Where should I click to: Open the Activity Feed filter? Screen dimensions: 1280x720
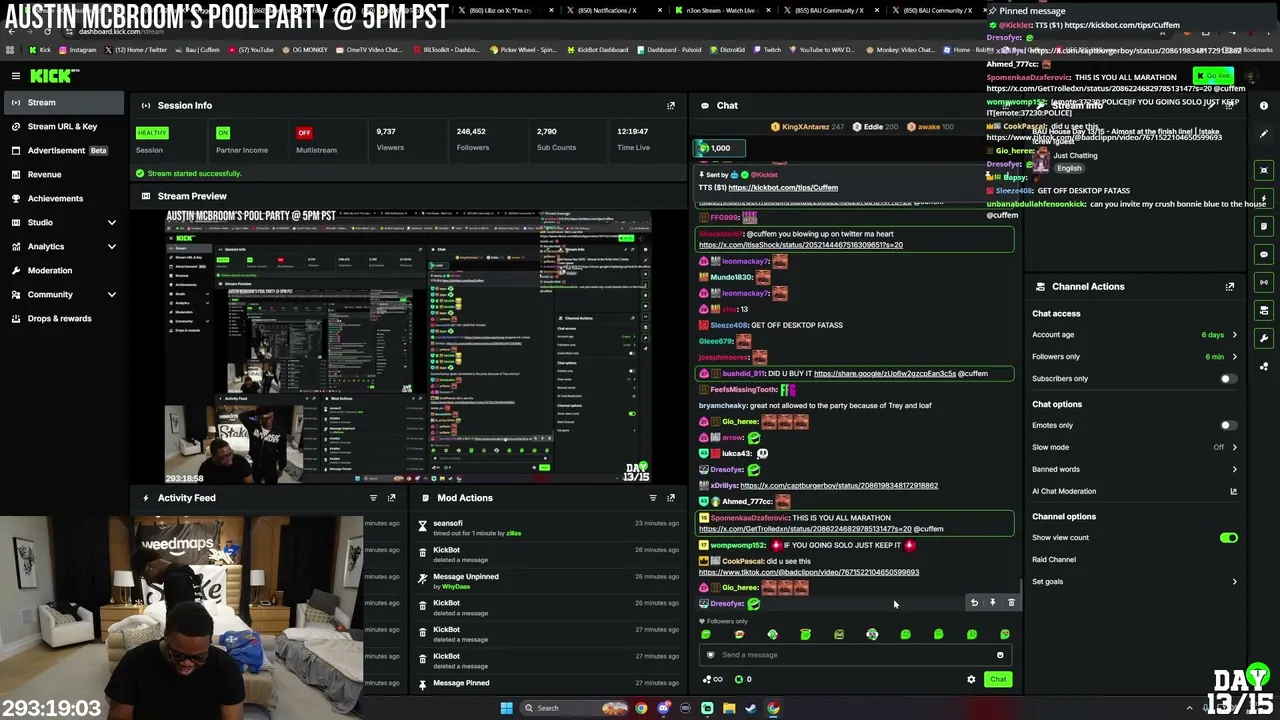(x=373, y=498)
